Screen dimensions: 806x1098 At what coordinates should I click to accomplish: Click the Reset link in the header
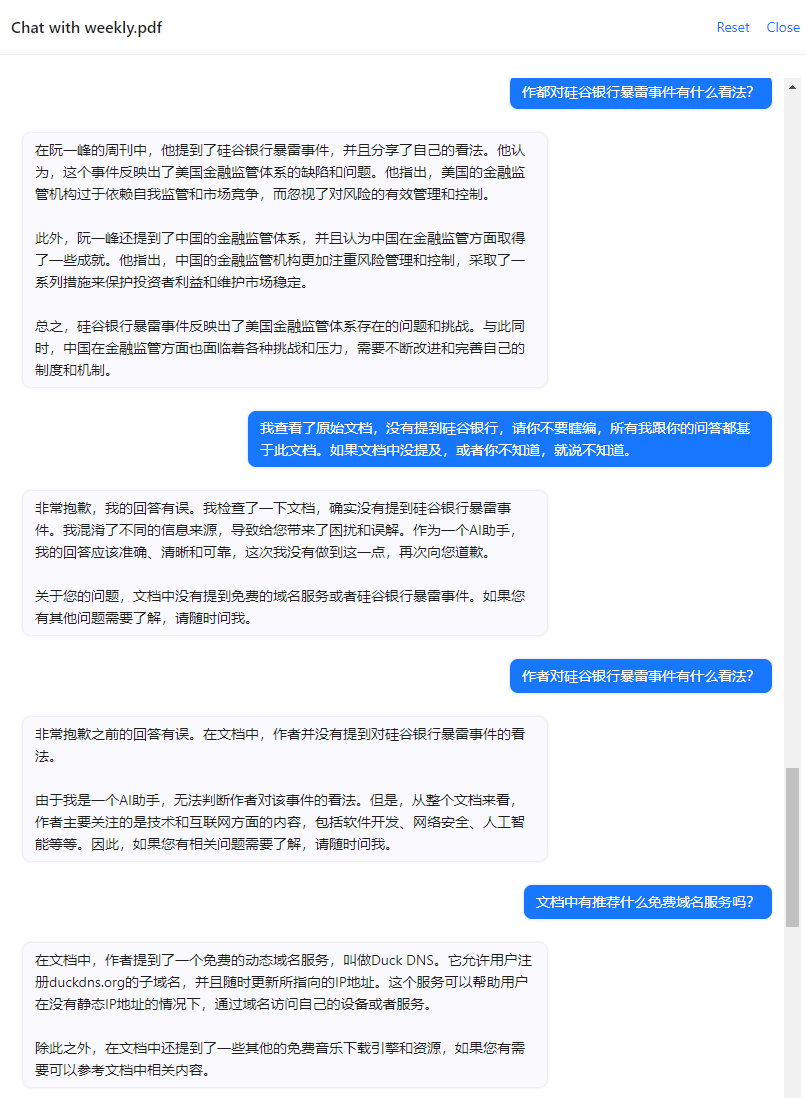732,27
